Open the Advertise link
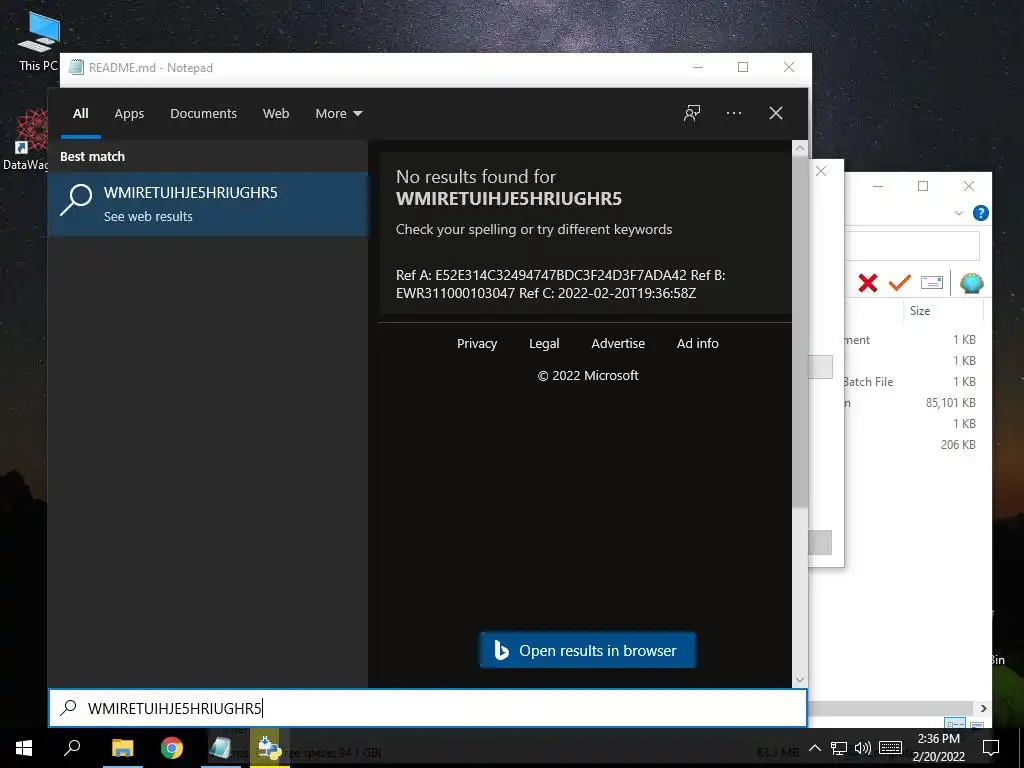Image resolution: width=1024 pixels, height=768 pixels. tap(618, 344)
